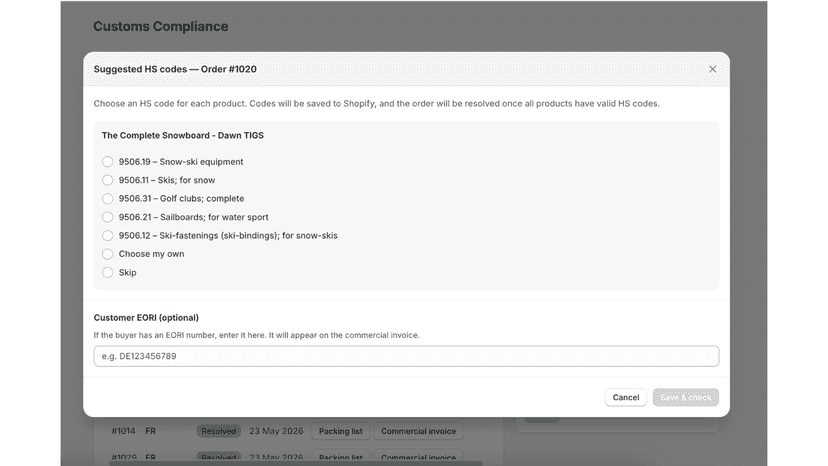Click the date 23 May 2026 for order #1014
This screenshot has height=466, width=828.
276,431
